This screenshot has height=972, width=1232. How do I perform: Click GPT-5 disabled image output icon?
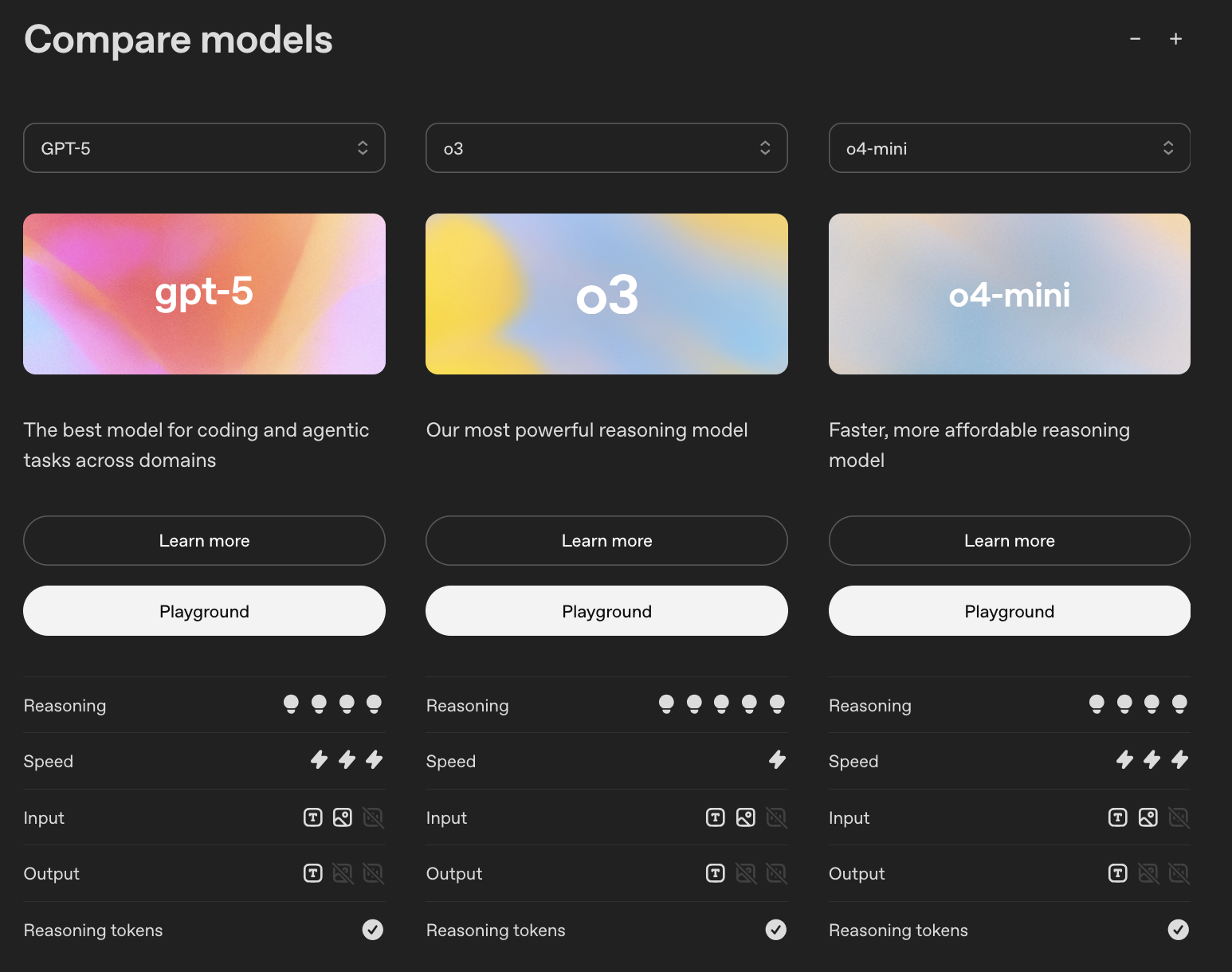[343, 874]
